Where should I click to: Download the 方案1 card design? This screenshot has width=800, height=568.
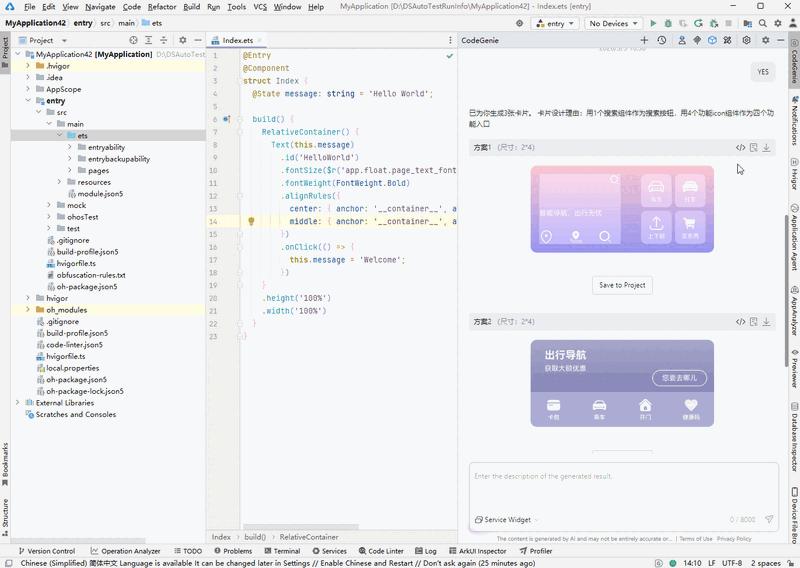[767, 148]
